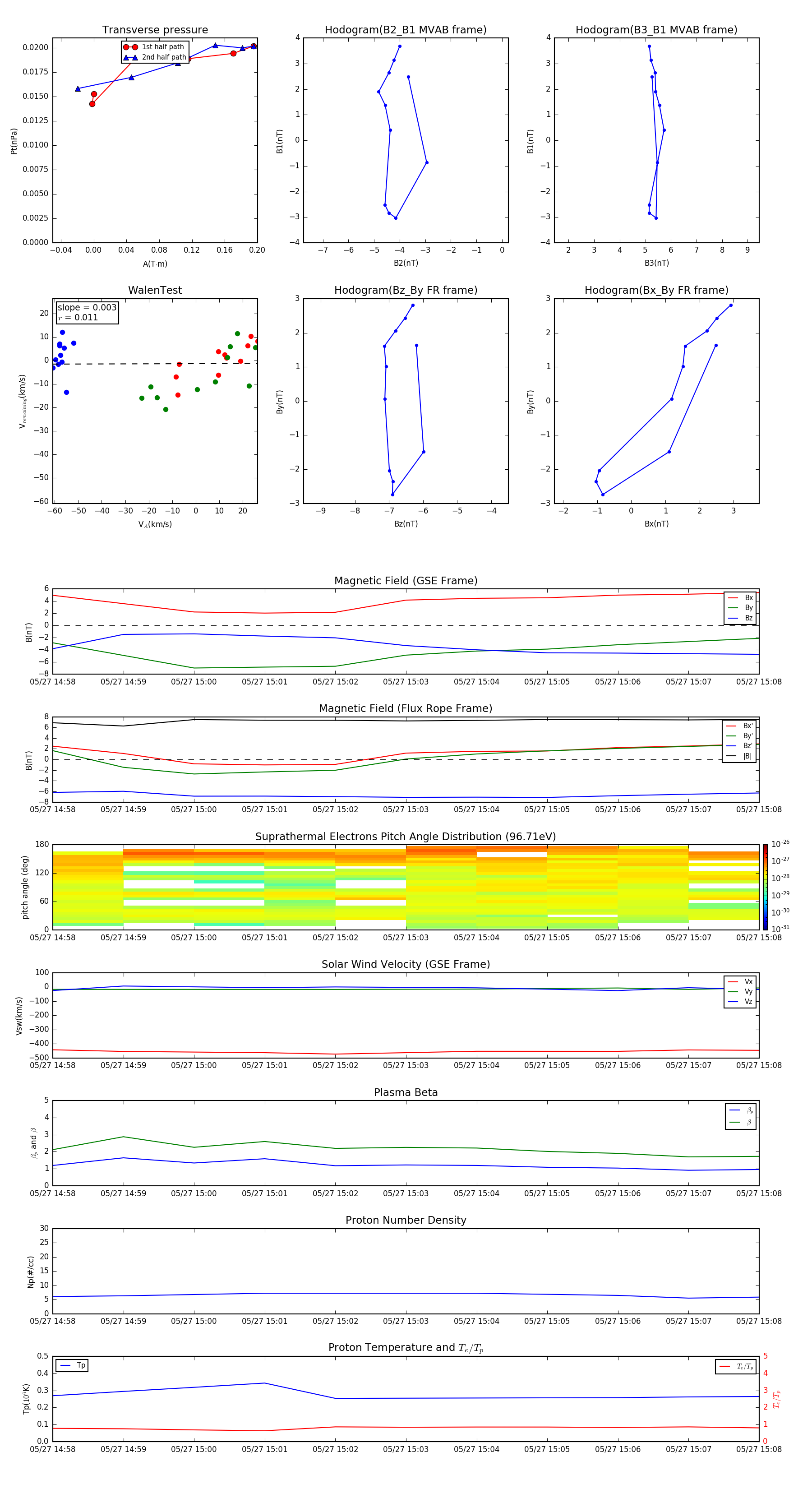Image resolution: width=812 pixels, height=1489 pixels.
Task: Select '1st half path' legend entry
Action: pos(154,47)
